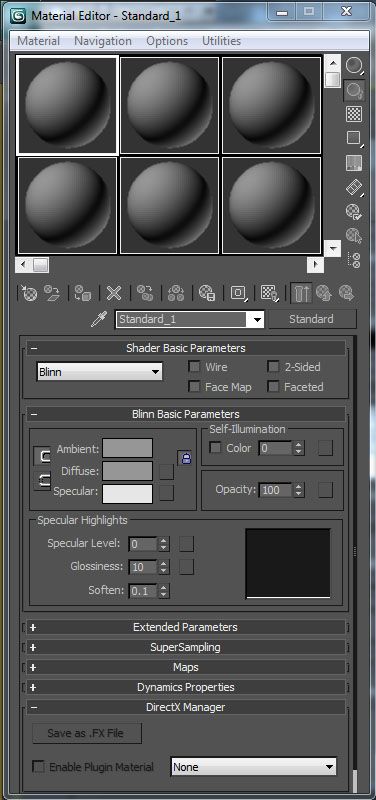Click the Specular color swatch
The image size is (376, 800).
point(128,493)
